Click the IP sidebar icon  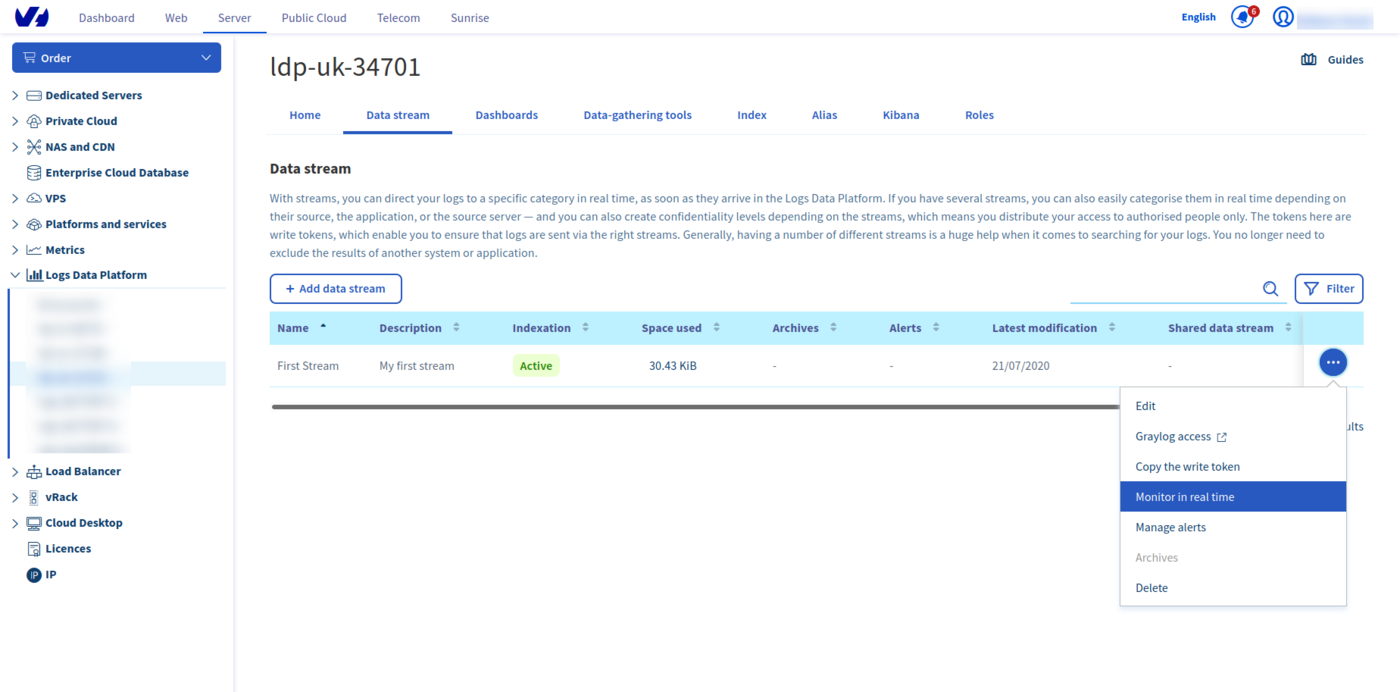pyautogui.click(x=34, y=575)
